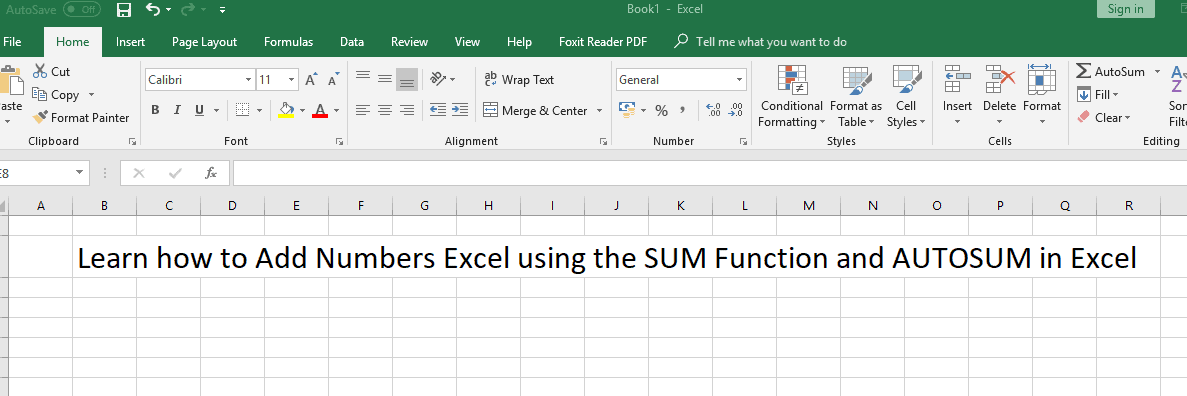This screenshot has height=396, width=1187.
Task: Open Font dialog launcher
Action: coord(339,142)
